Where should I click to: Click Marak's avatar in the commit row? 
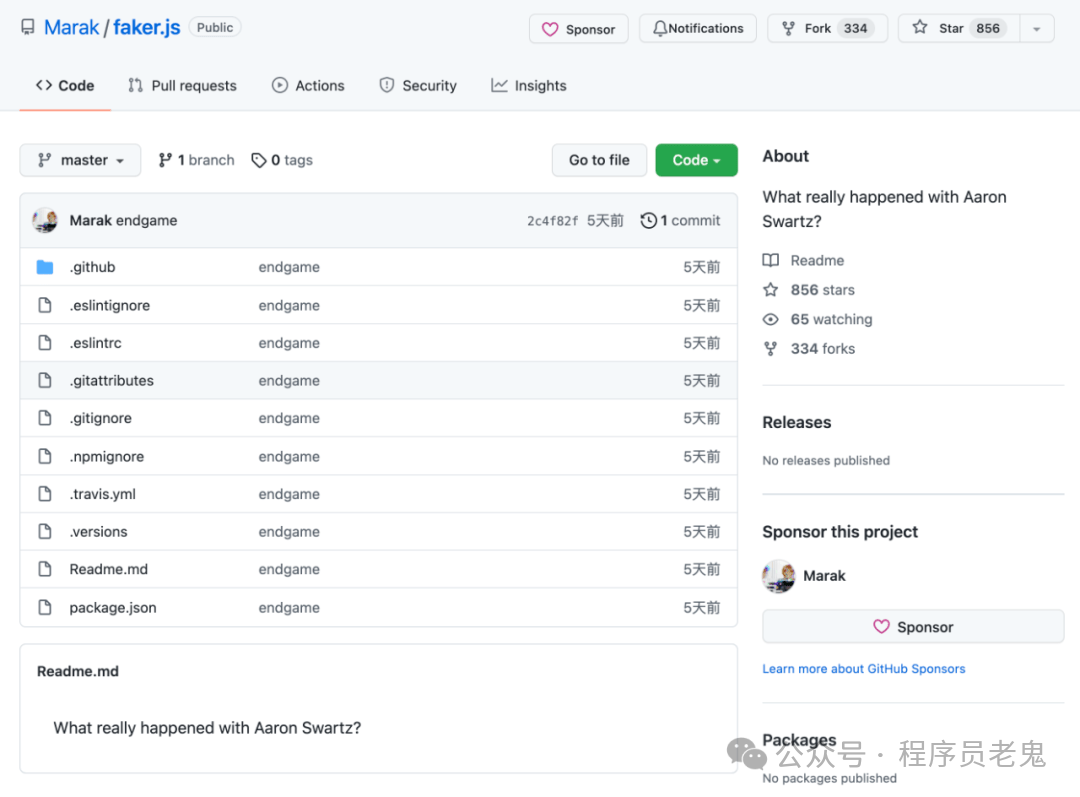point(45,220)
